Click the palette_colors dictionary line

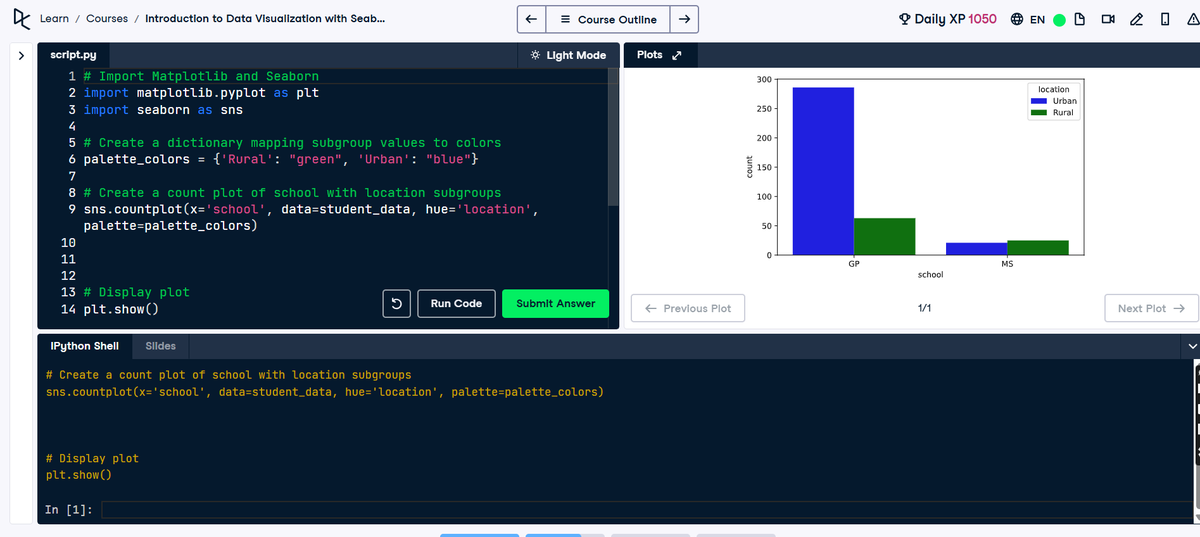point(281,159)
